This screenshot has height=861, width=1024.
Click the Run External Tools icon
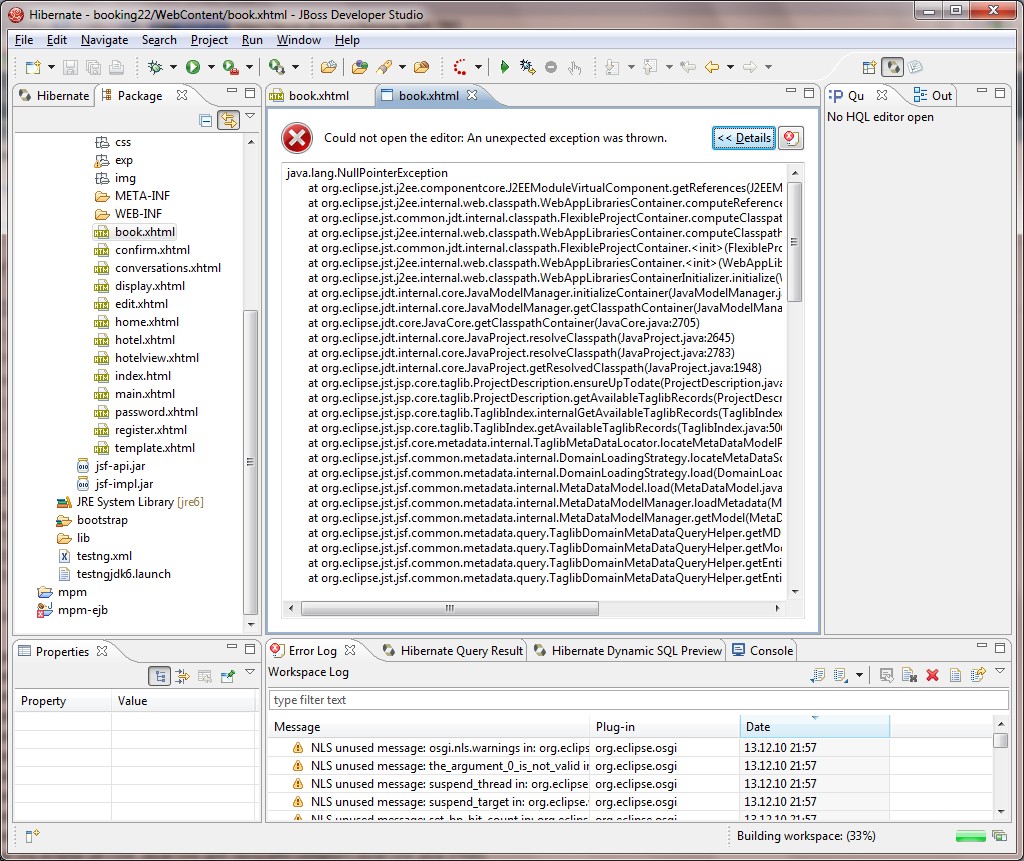[x=230, y=67]
